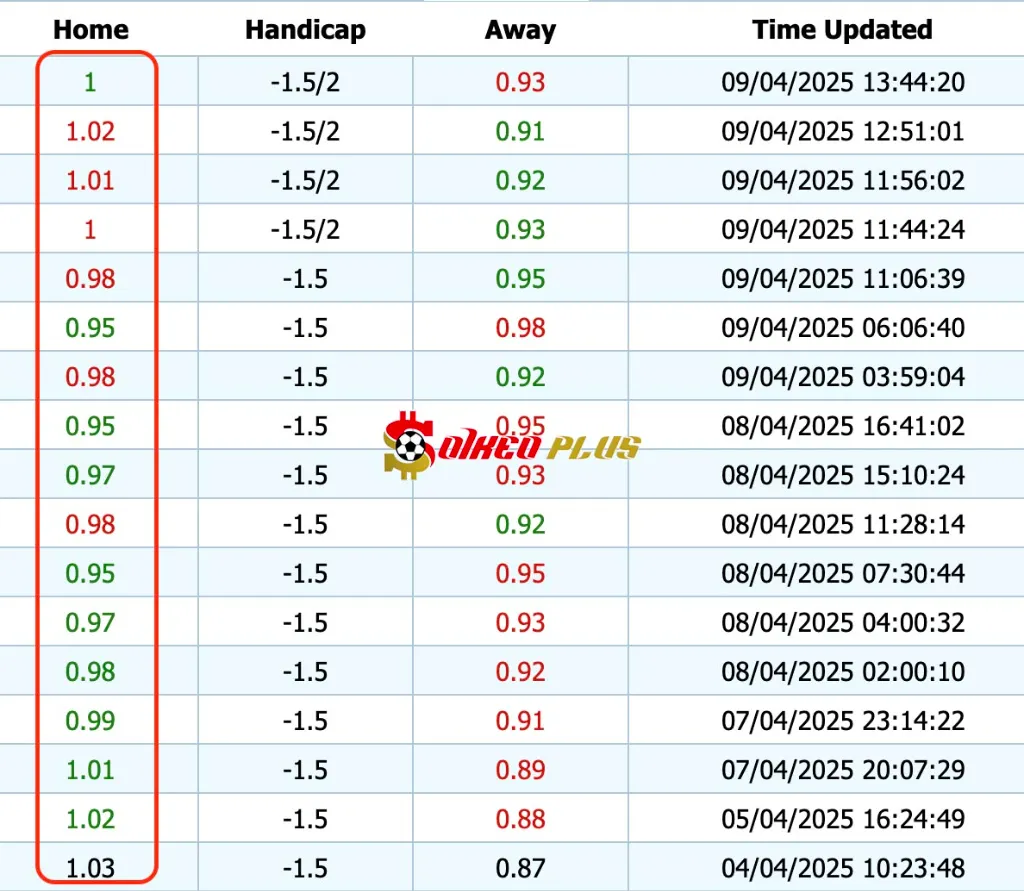
Task: Select the timestamp 09/04/2025 13:44:20
Action: 843,82
